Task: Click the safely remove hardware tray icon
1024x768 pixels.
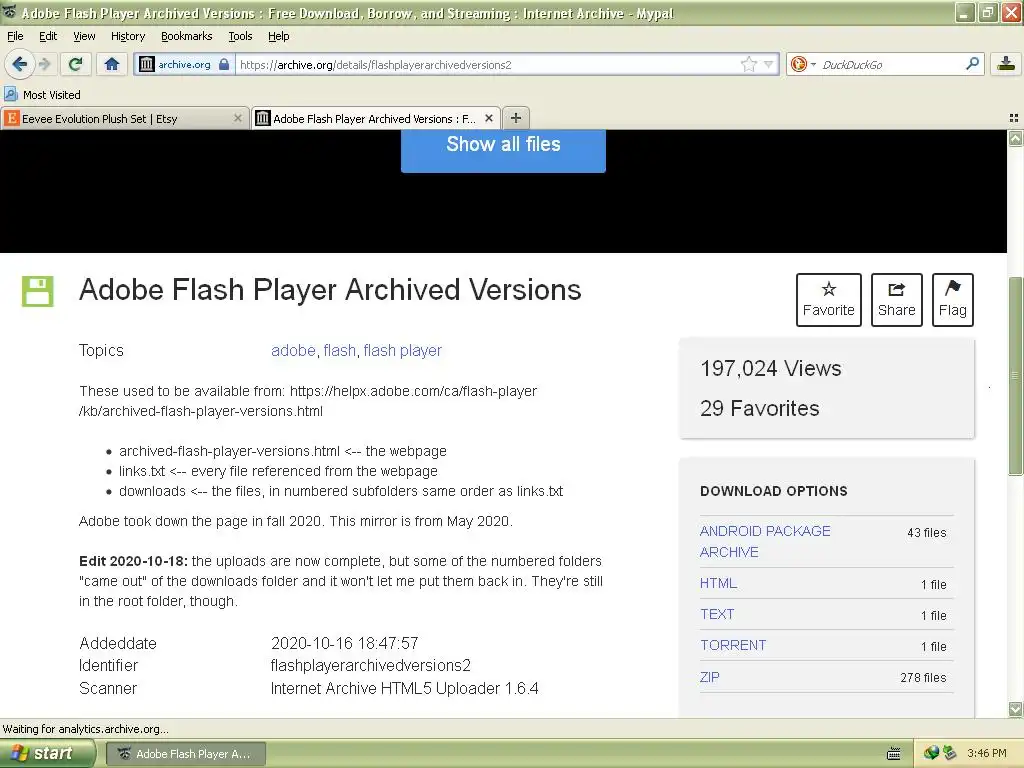Action: tap(949, 753)
